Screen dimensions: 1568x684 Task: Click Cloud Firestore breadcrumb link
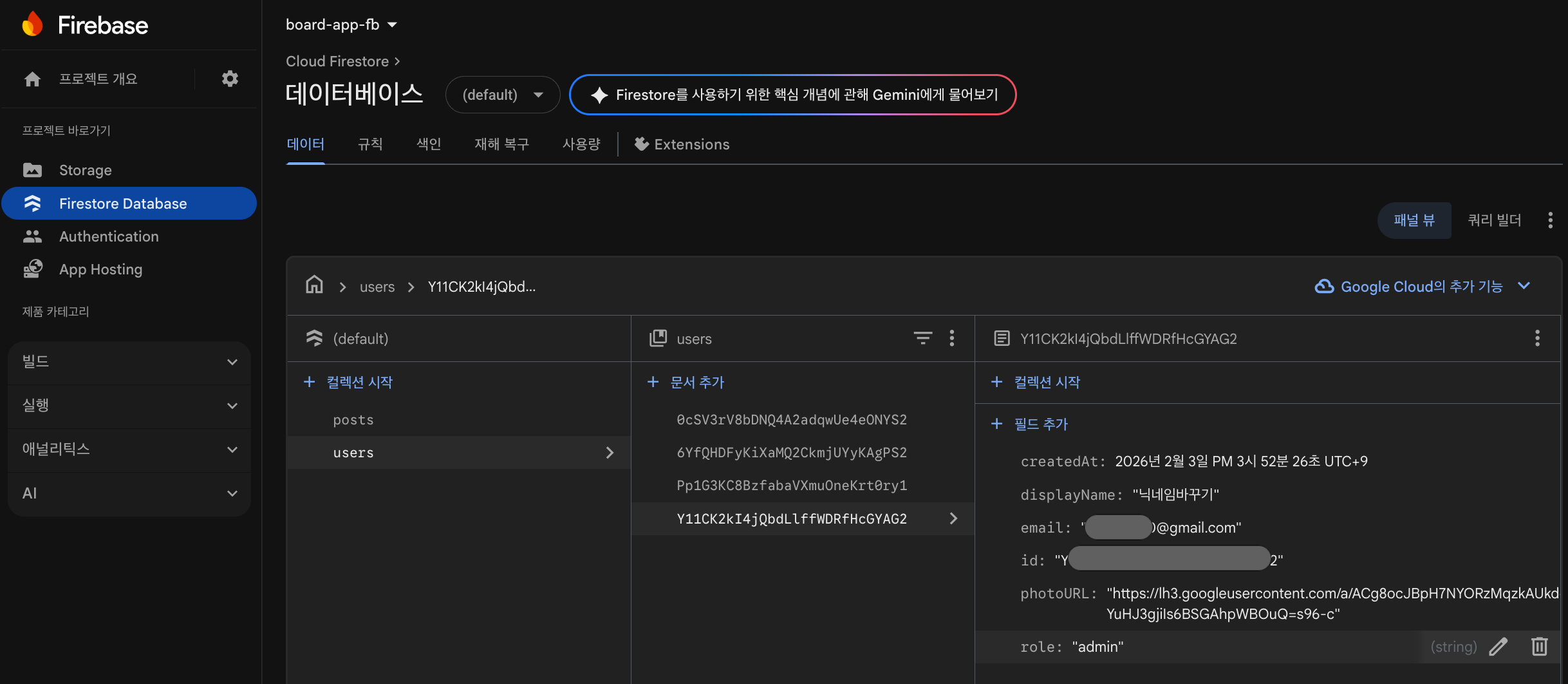tap(337, 61)
